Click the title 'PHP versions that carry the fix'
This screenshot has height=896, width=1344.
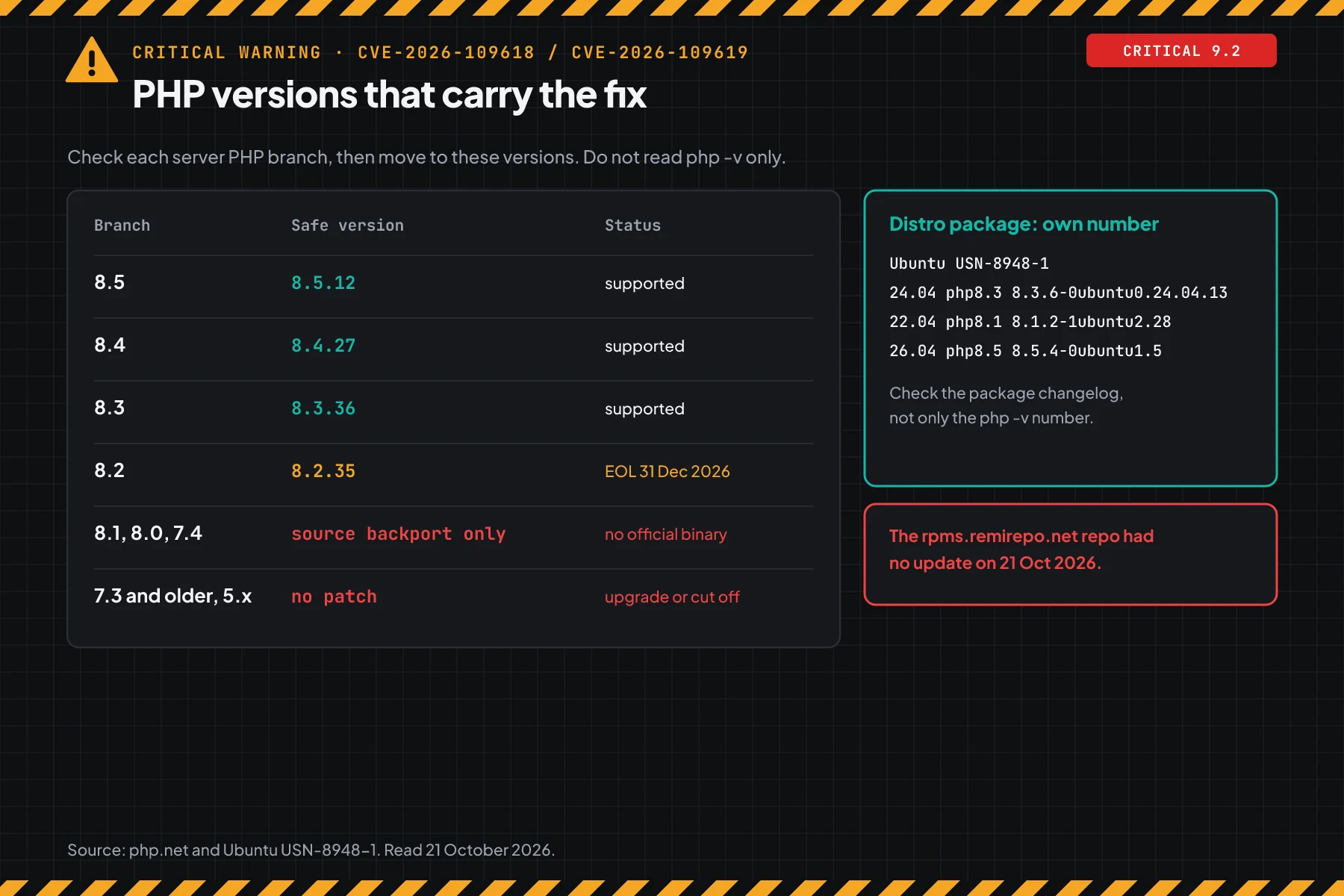pos(389,95)
